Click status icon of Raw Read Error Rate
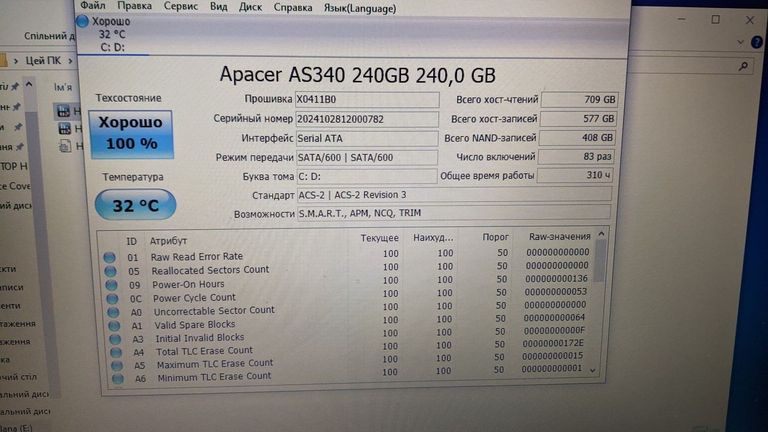 pyautogui.click(x=109, y=257)
